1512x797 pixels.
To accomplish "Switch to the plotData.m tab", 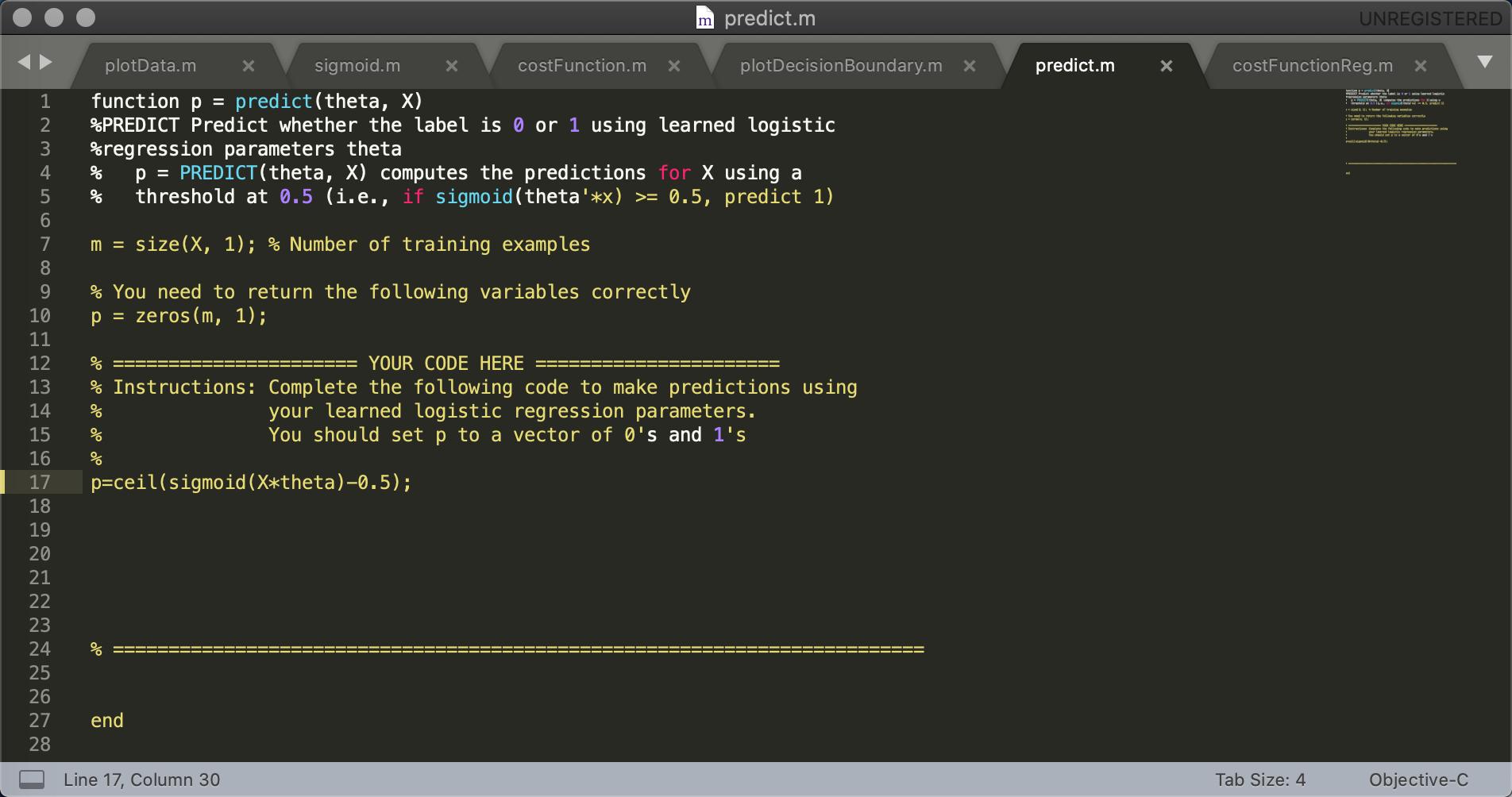I will coord(150,66).
